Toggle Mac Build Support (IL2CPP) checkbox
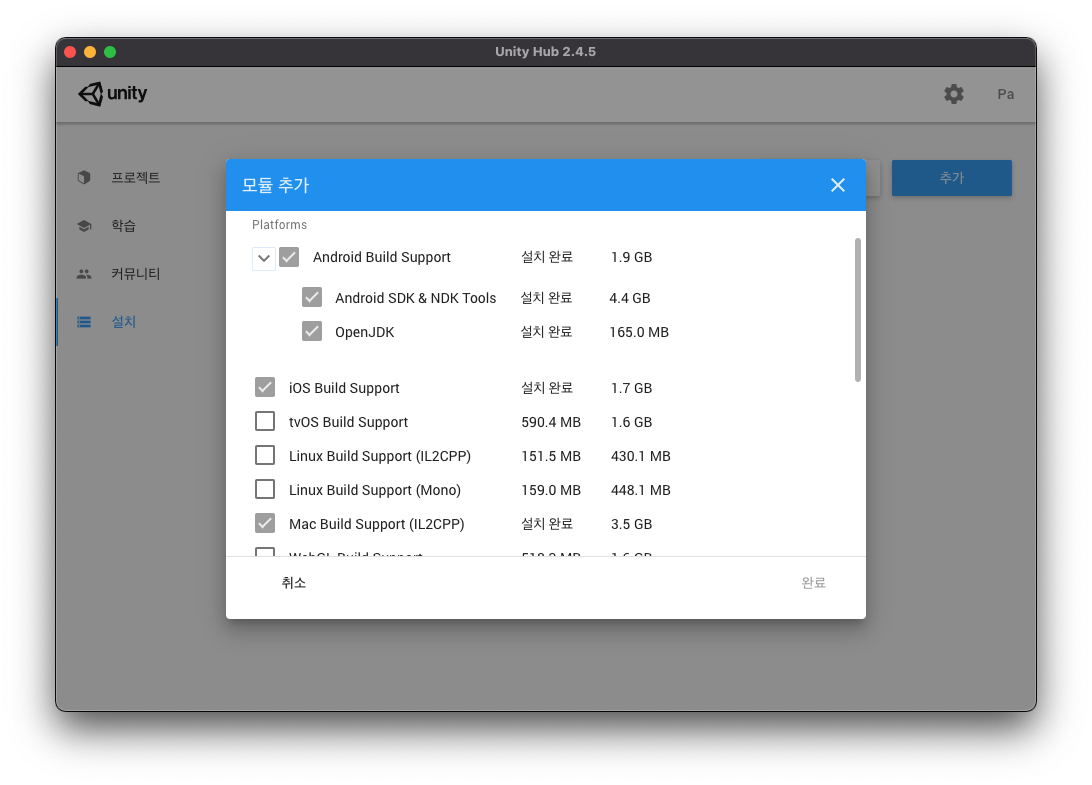This screenshot has width=1092, height=785. [x=265, y=522]
